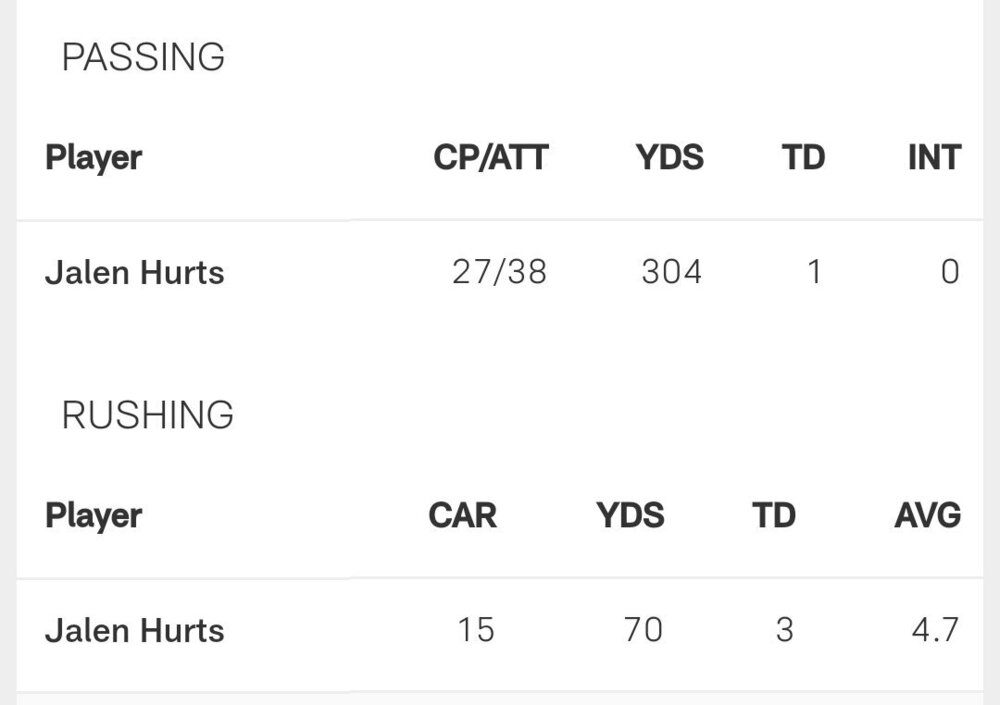Open Jalen Hurts link in passing row
Viewport: 1000px width, 705px height.
pyautogui.click(x=134, y=273)
